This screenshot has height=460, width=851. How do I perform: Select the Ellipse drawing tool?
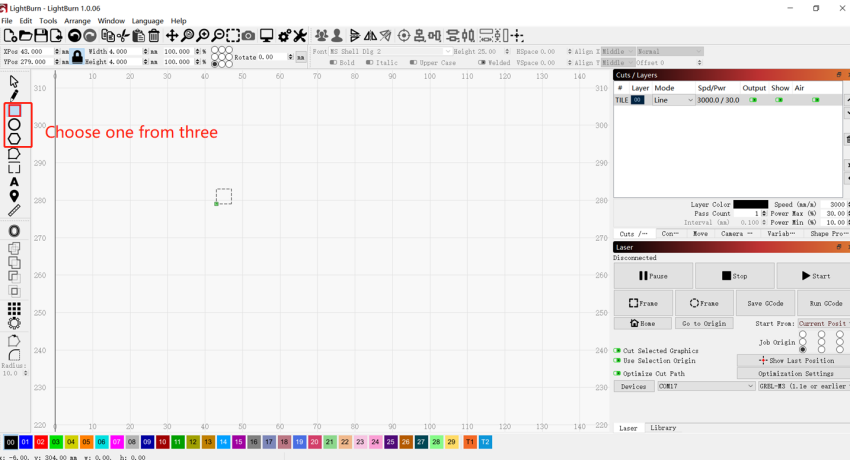point(14,125)
